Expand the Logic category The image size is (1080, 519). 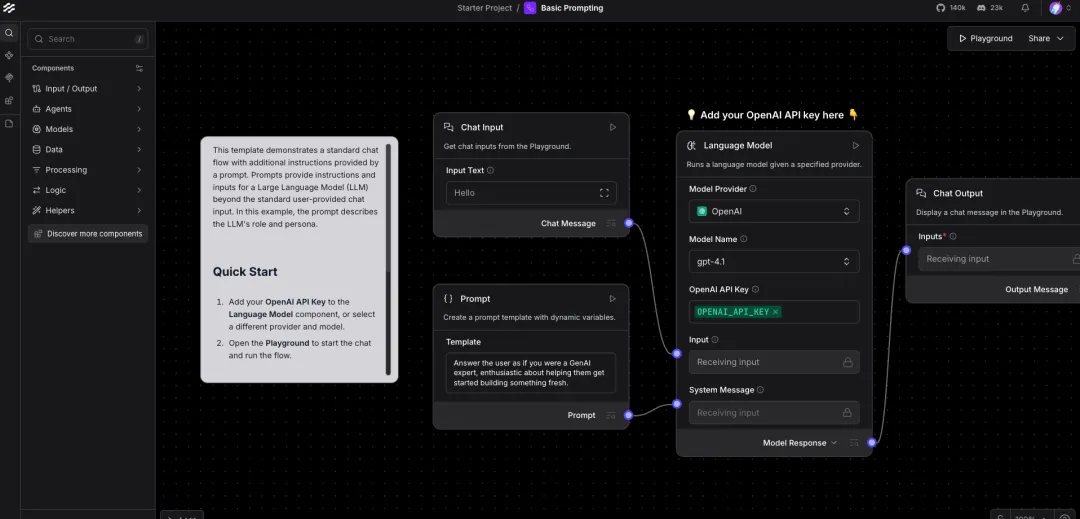click(x=87, y=190)
